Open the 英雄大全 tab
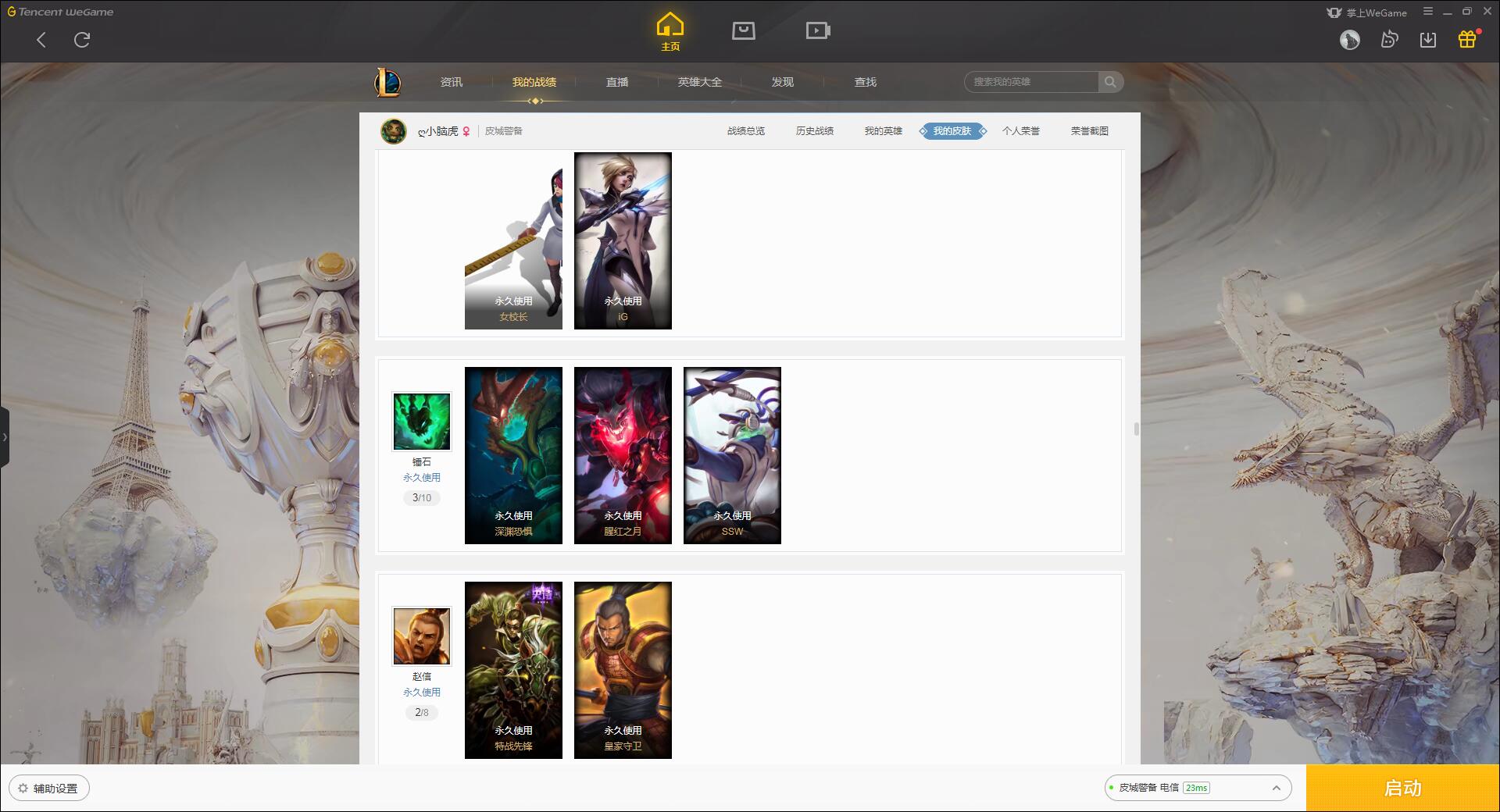This screenshot has height=812, width=1500. click(700, 82)
